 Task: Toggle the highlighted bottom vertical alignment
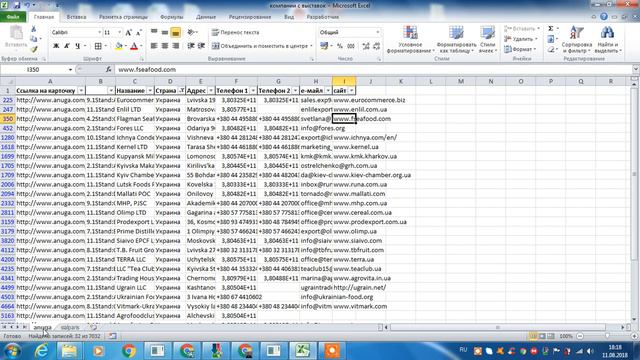[x=176, y=32]
